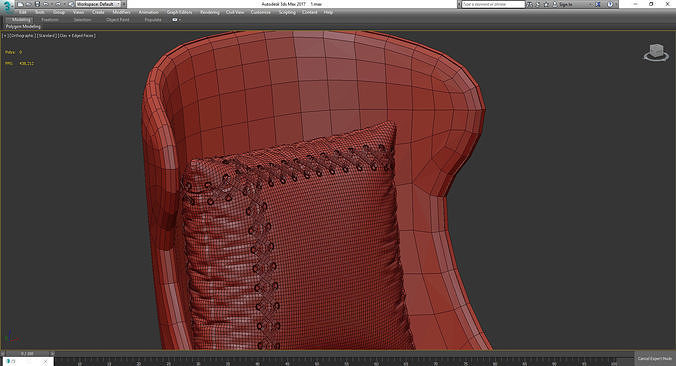Switch to the Selection ribbon tab
Image resolution: width=676 pixels, height=366 pixels.
82,19
